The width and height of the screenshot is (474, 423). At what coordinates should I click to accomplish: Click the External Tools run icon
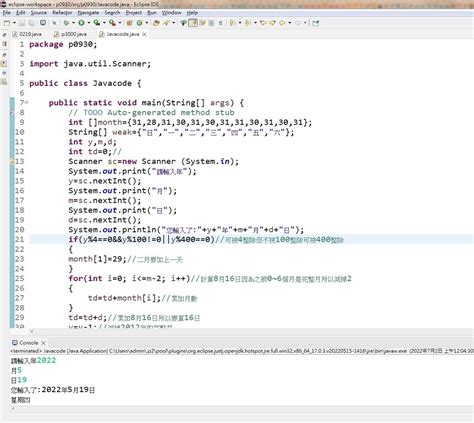(x=112, y=23)
